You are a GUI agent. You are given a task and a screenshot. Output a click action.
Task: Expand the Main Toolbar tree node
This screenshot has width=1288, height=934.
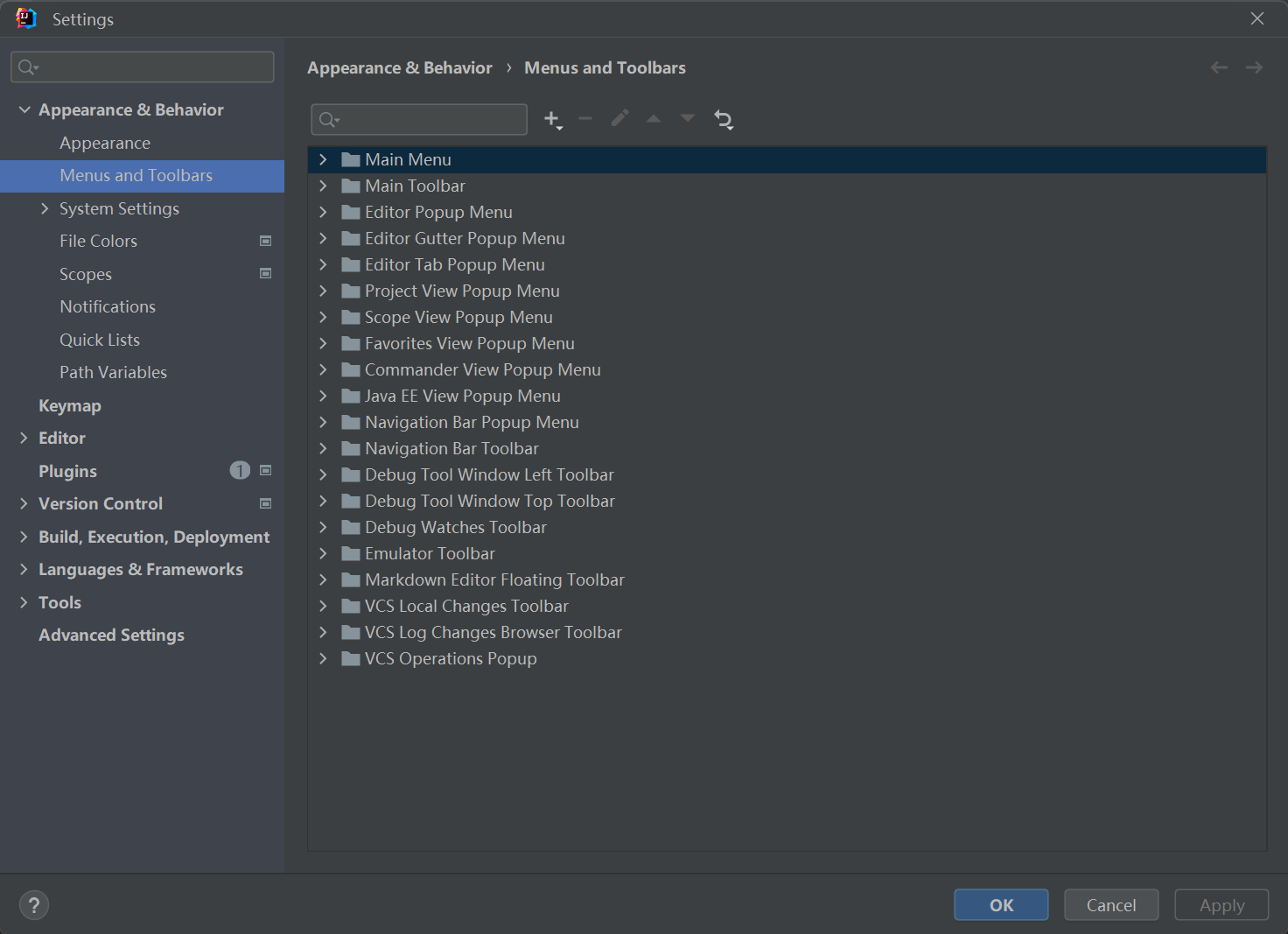click(x=323, y=186)
